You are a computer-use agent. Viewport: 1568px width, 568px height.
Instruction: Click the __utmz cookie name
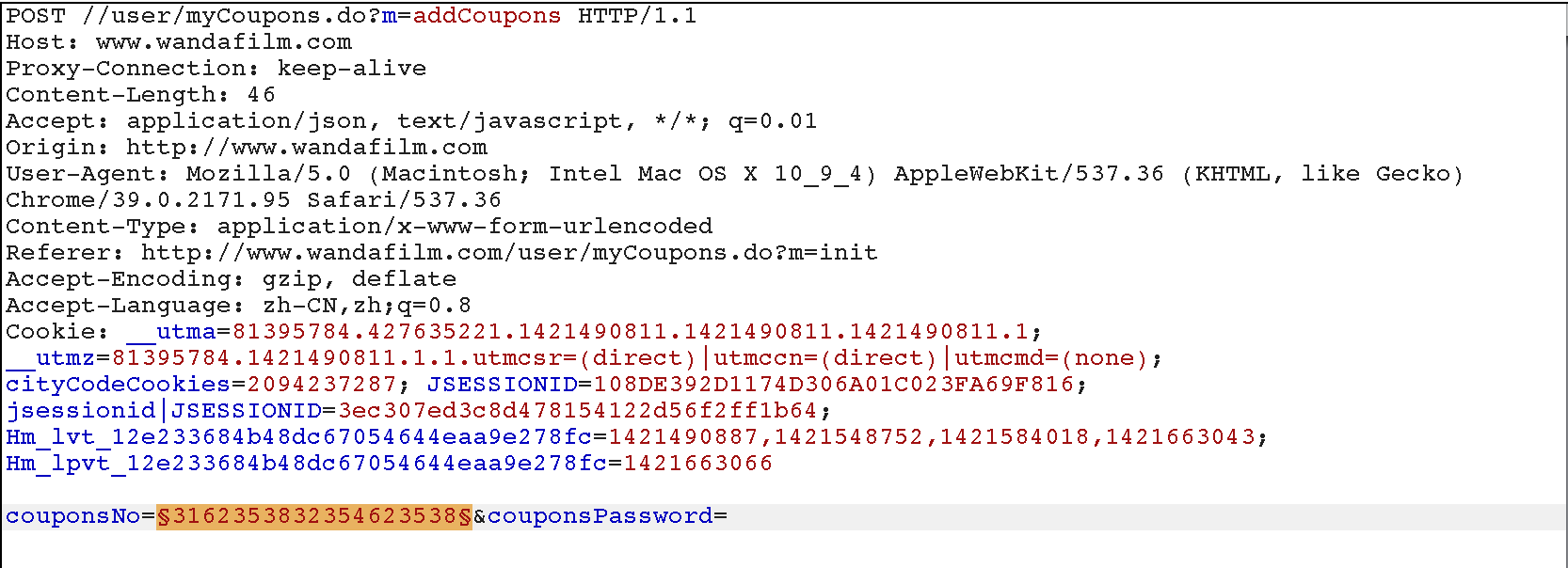[x=51, y=358]
